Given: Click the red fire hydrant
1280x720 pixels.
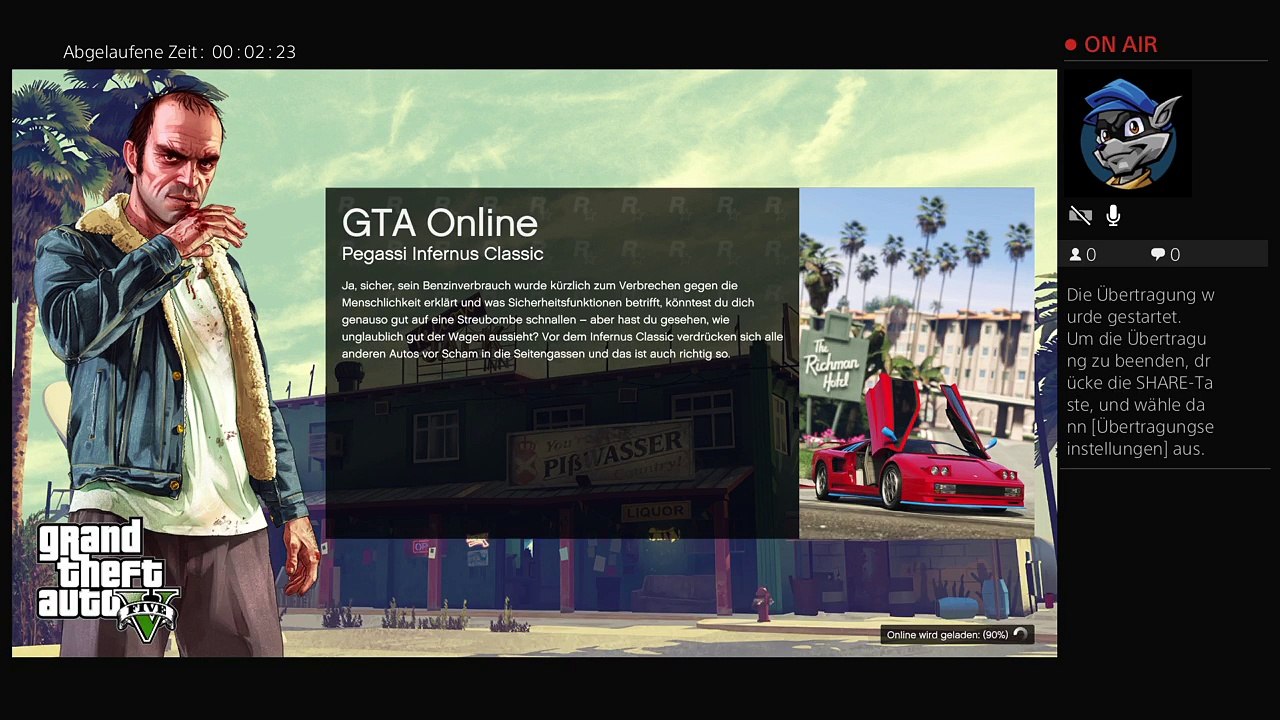Looking at the screenshot, I should 763,603.
